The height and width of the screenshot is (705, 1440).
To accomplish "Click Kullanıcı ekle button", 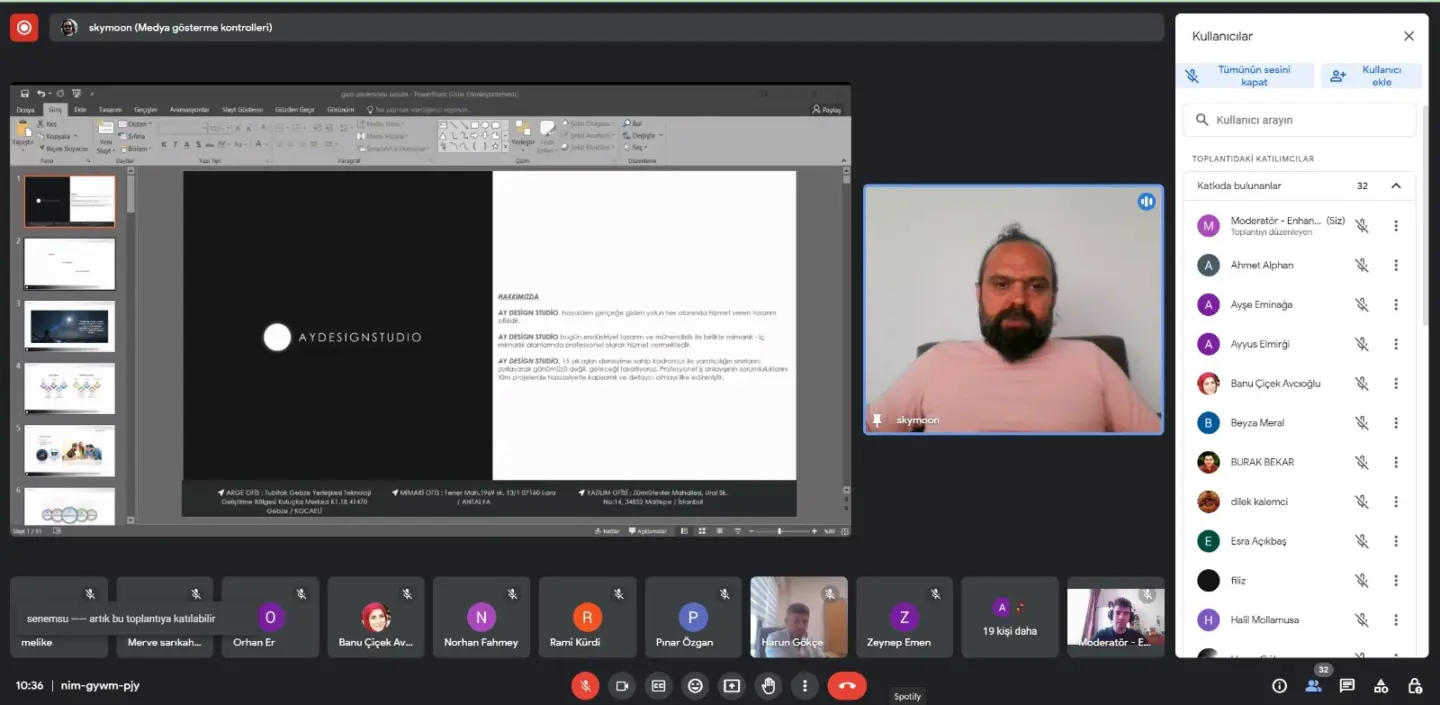I will click(x=1371, y=76).
